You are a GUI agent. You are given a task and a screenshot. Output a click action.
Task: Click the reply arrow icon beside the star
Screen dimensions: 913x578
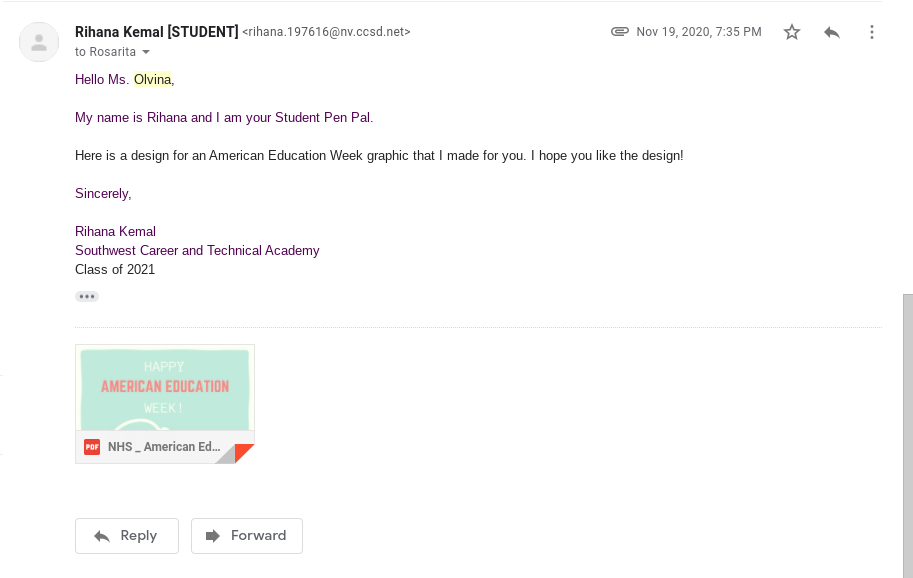(832, 32)
